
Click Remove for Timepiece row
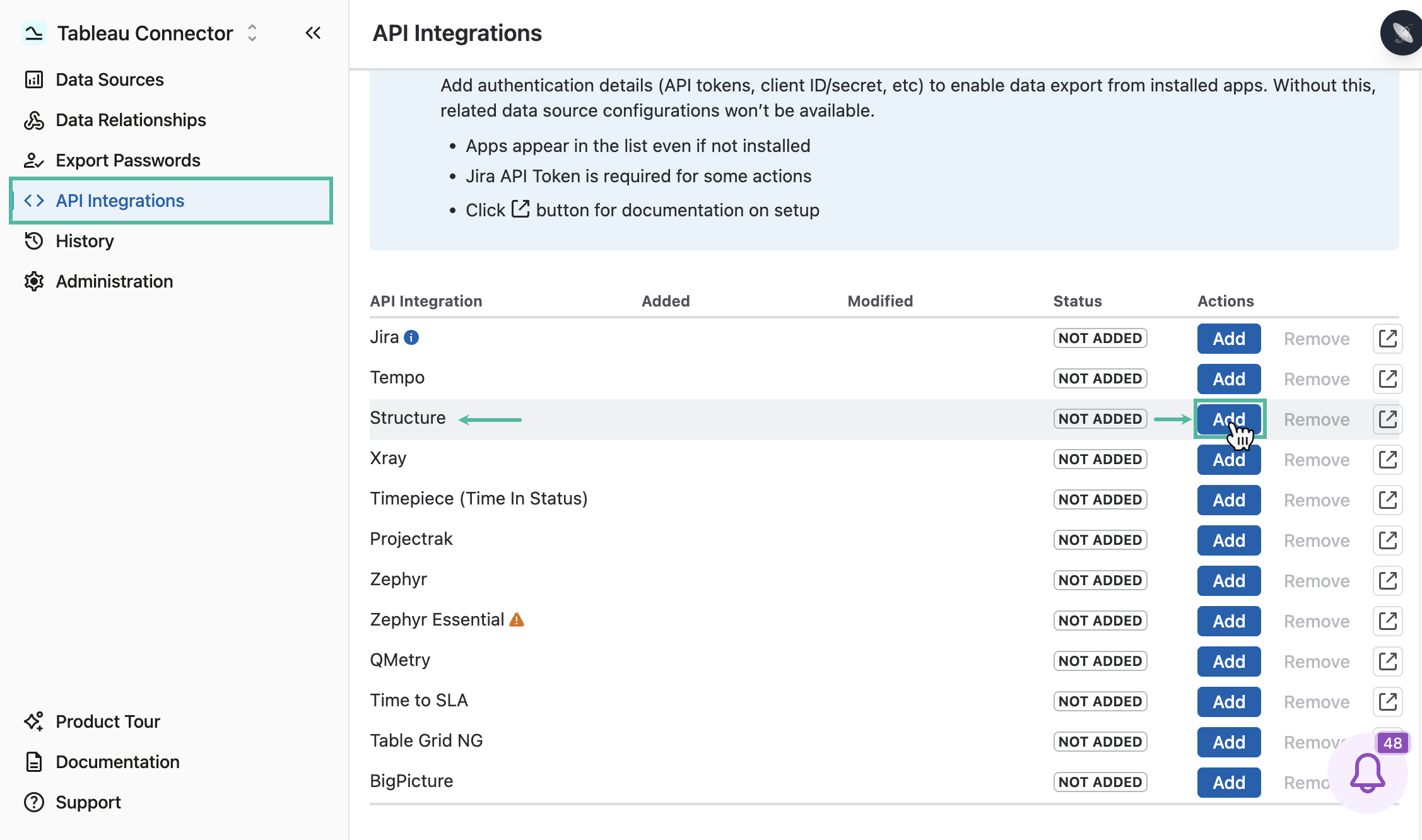click(1317, 500)
